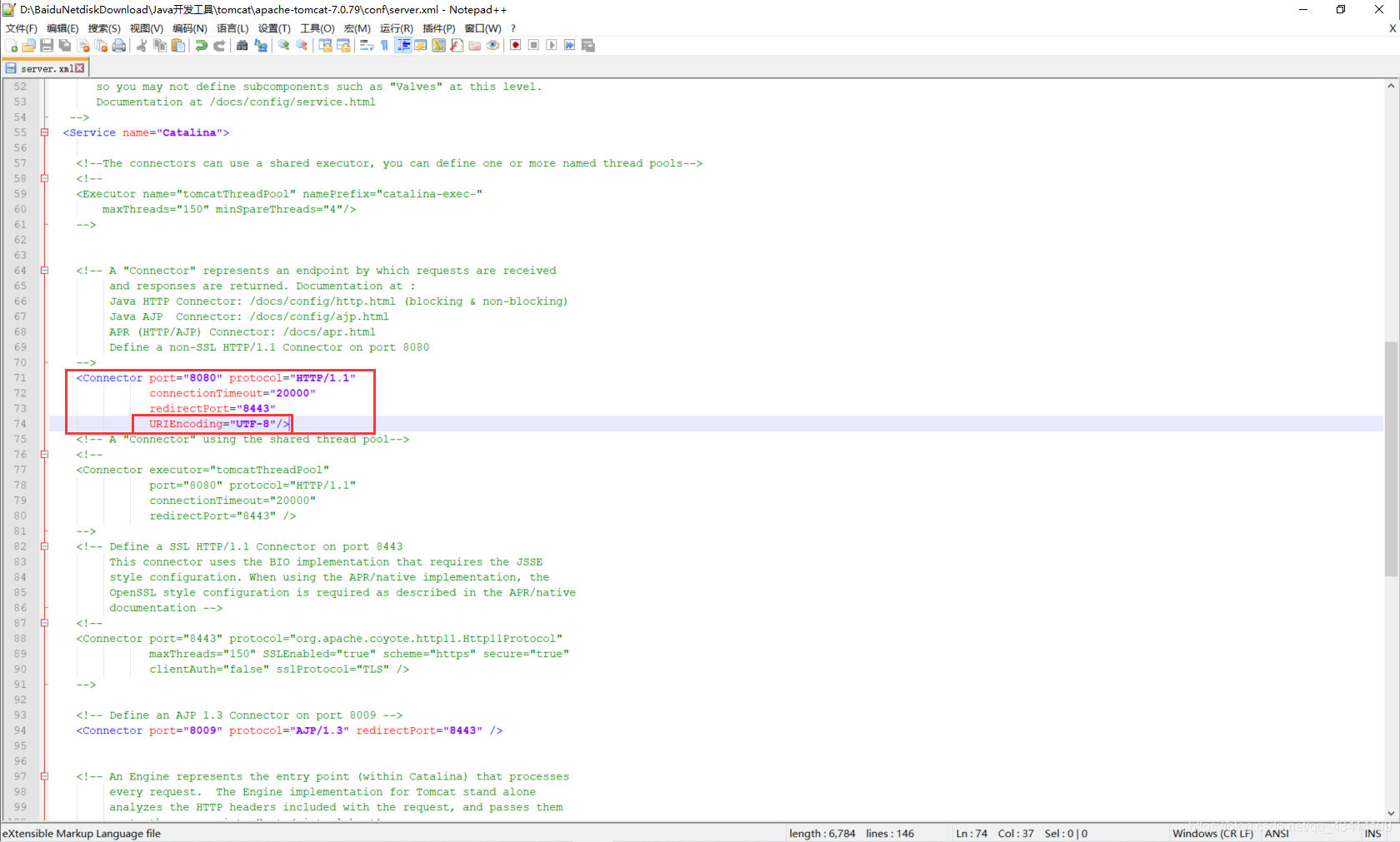Collapse comment fold at line 76
This screenshot has height=842, width=1400.
tap(45, 455)
